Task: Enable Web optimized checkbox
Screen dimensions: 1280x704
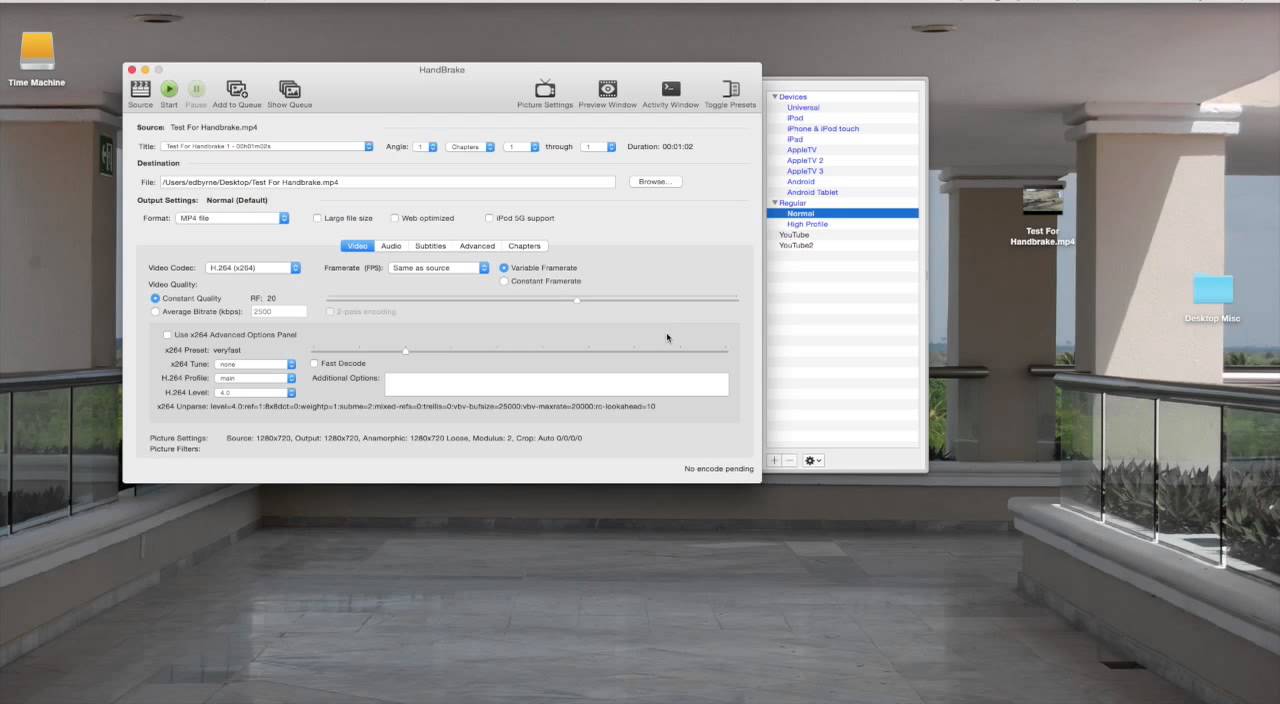Action: (x=395, y=218)
